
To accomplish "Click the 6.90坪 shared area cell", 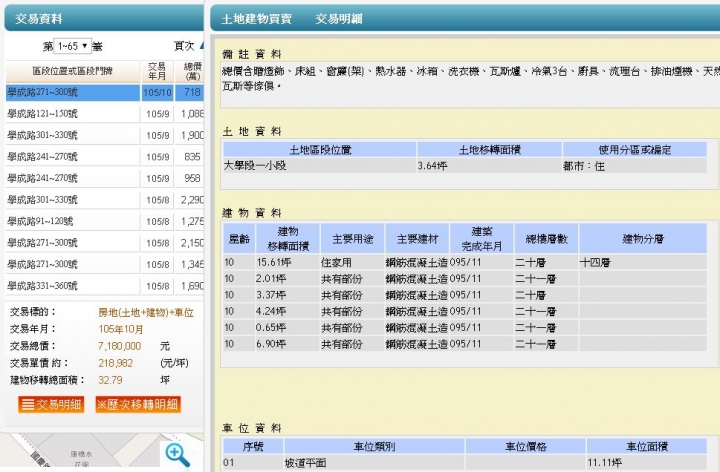I will [287, 344].
